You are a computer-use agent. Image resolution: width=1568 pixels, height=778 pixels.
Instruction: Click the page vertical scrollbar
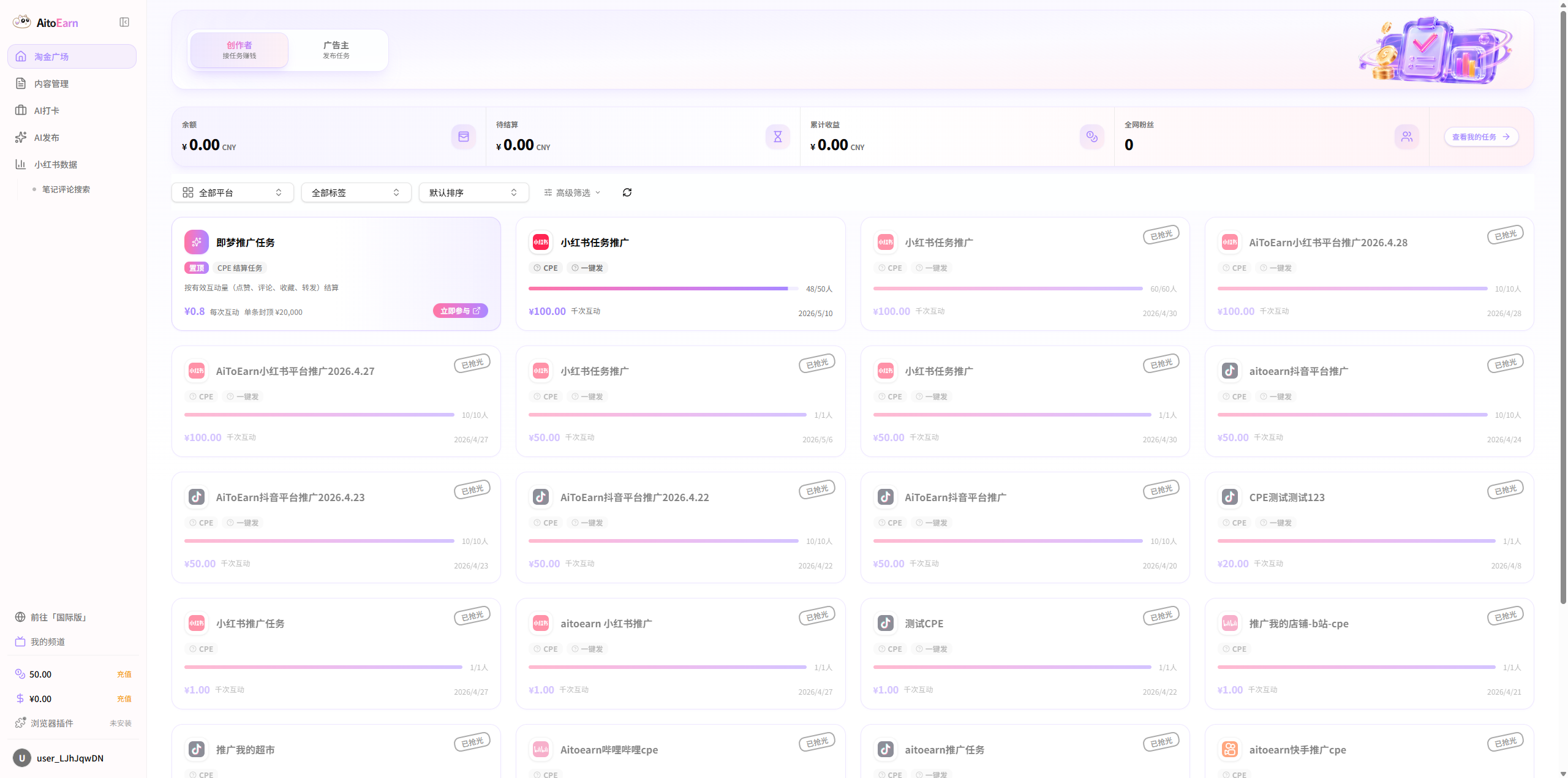point(1563,306)
